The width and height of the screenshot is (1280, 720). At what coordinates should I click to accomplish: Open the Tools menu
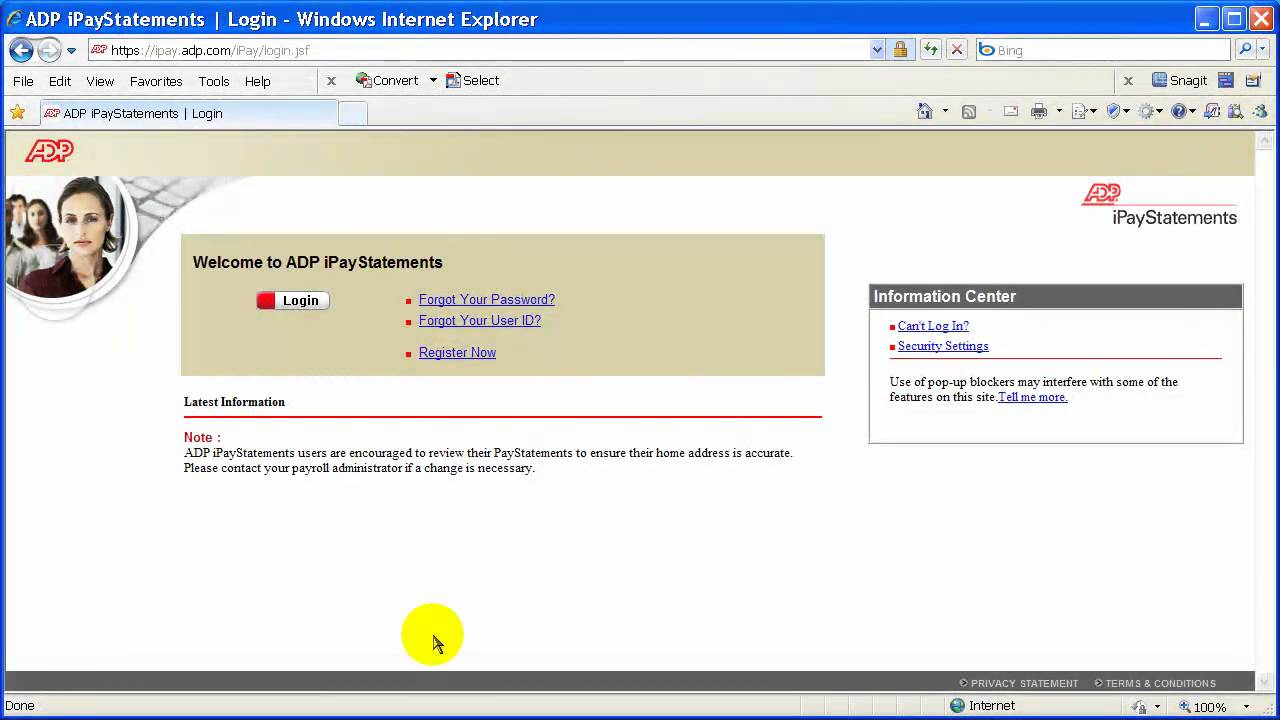tap(214, 81)
